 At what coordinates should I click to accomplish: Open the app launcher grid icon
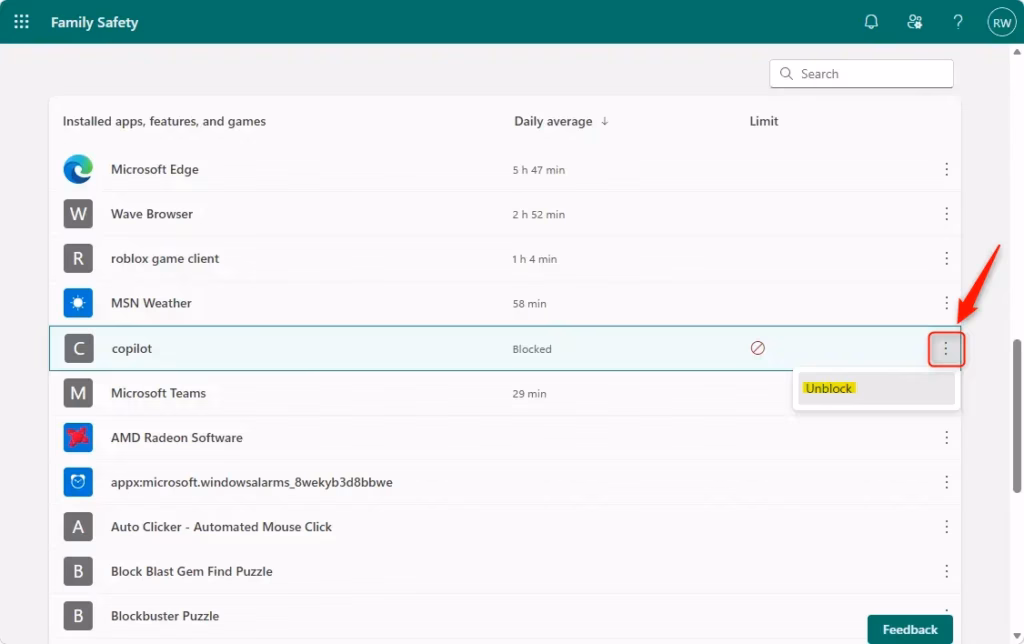(22, 22)
